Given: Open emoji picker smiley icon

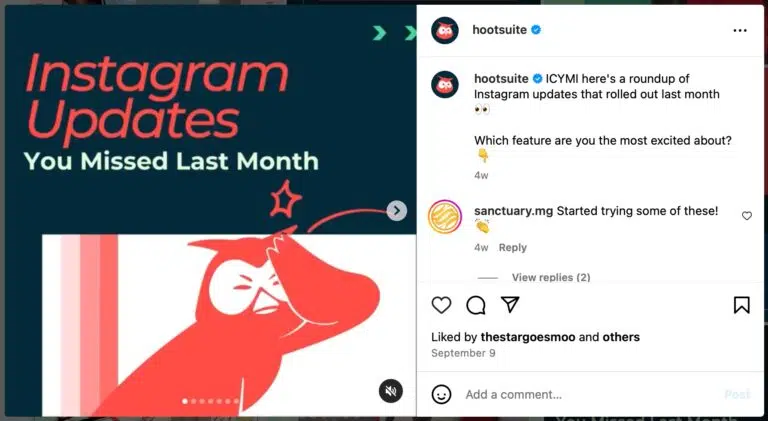Looking at the screenshot, I should click(x=441, y=394).
